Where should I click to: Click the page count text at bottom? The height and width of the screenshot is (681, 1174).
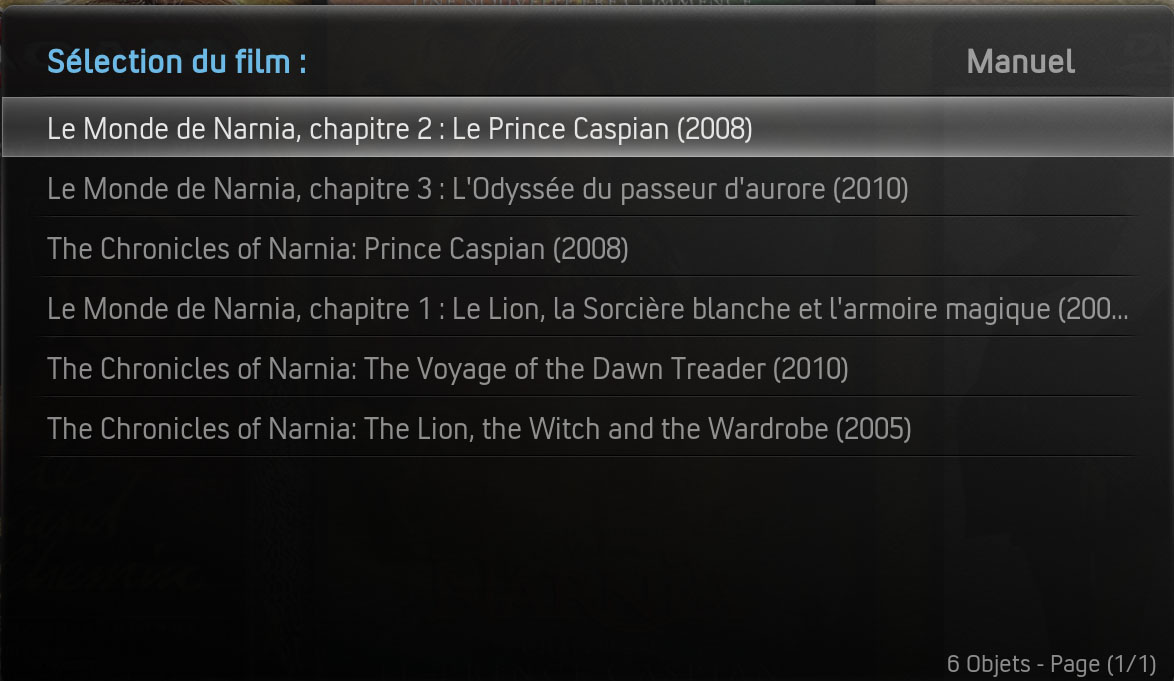(1051, 664)
